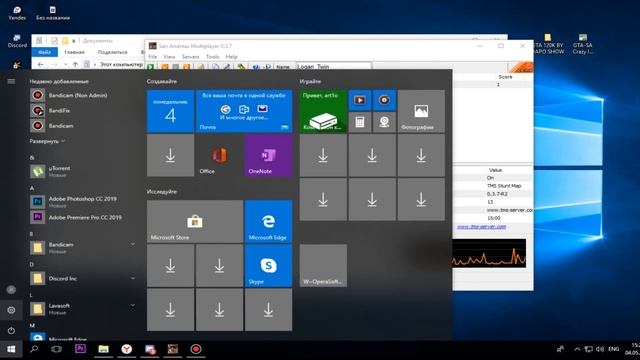640x360 pixels.
Task: Open the Skype tile
Action: (268, 266)
